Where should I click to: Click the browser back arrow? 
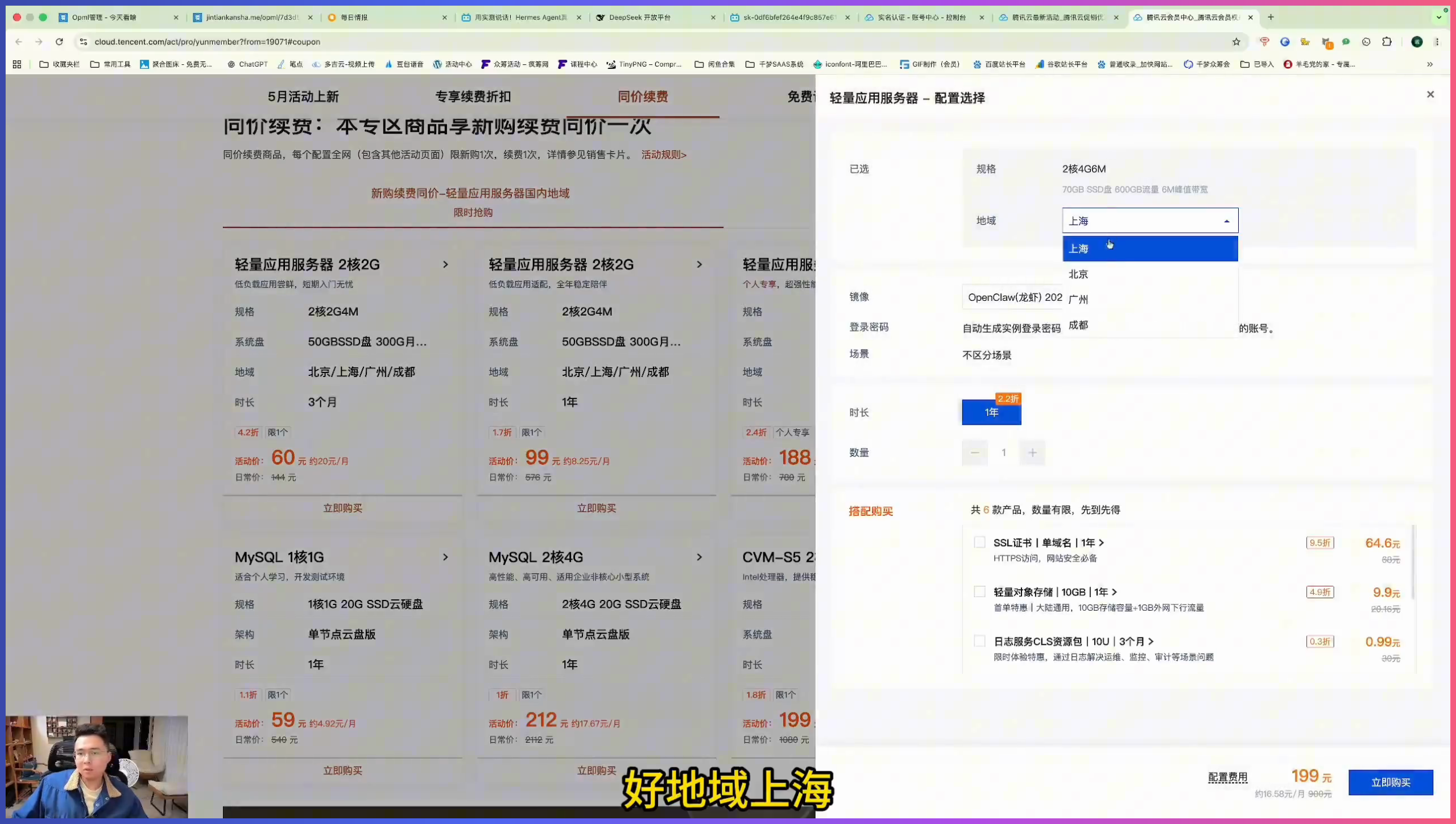19,42
